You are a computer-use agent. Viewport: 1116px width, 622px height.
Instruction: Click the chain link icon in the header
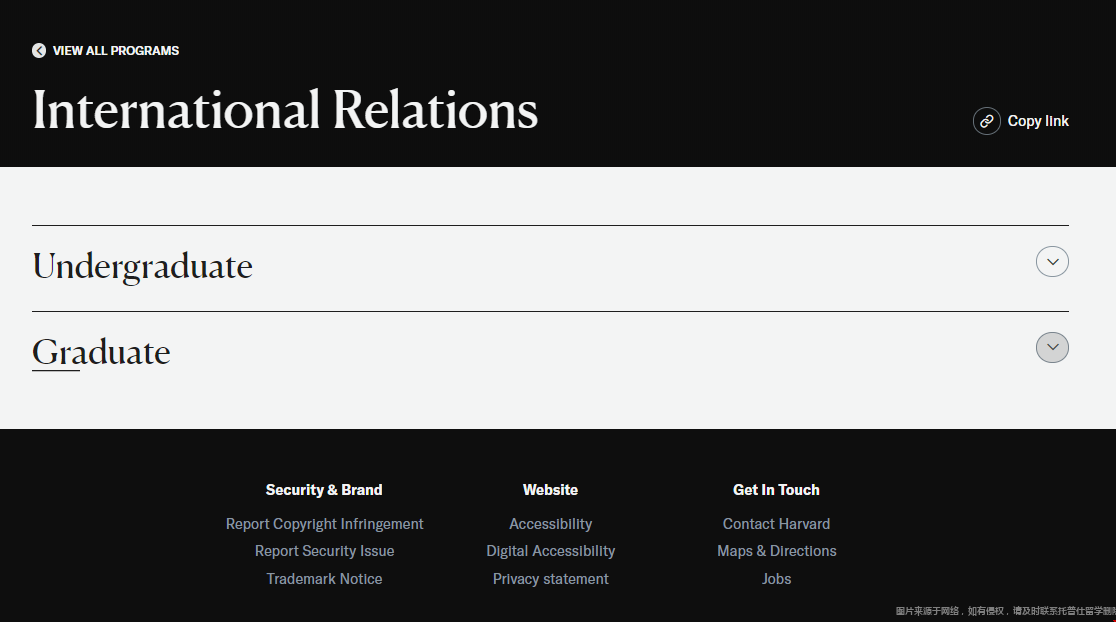tap(986, 121)
